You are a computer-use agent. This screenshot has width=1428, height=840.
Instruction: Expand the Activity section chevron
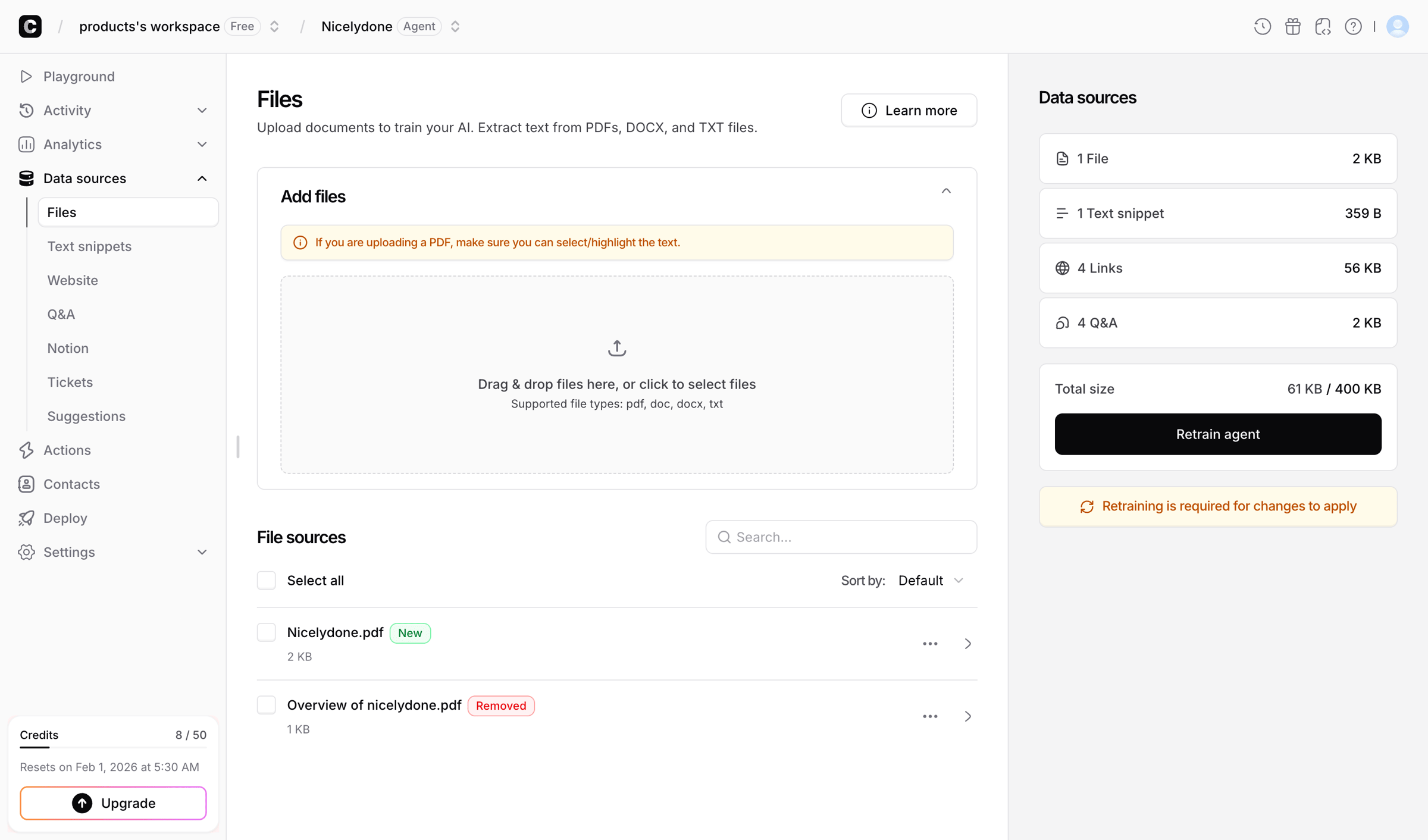[202, 110]
